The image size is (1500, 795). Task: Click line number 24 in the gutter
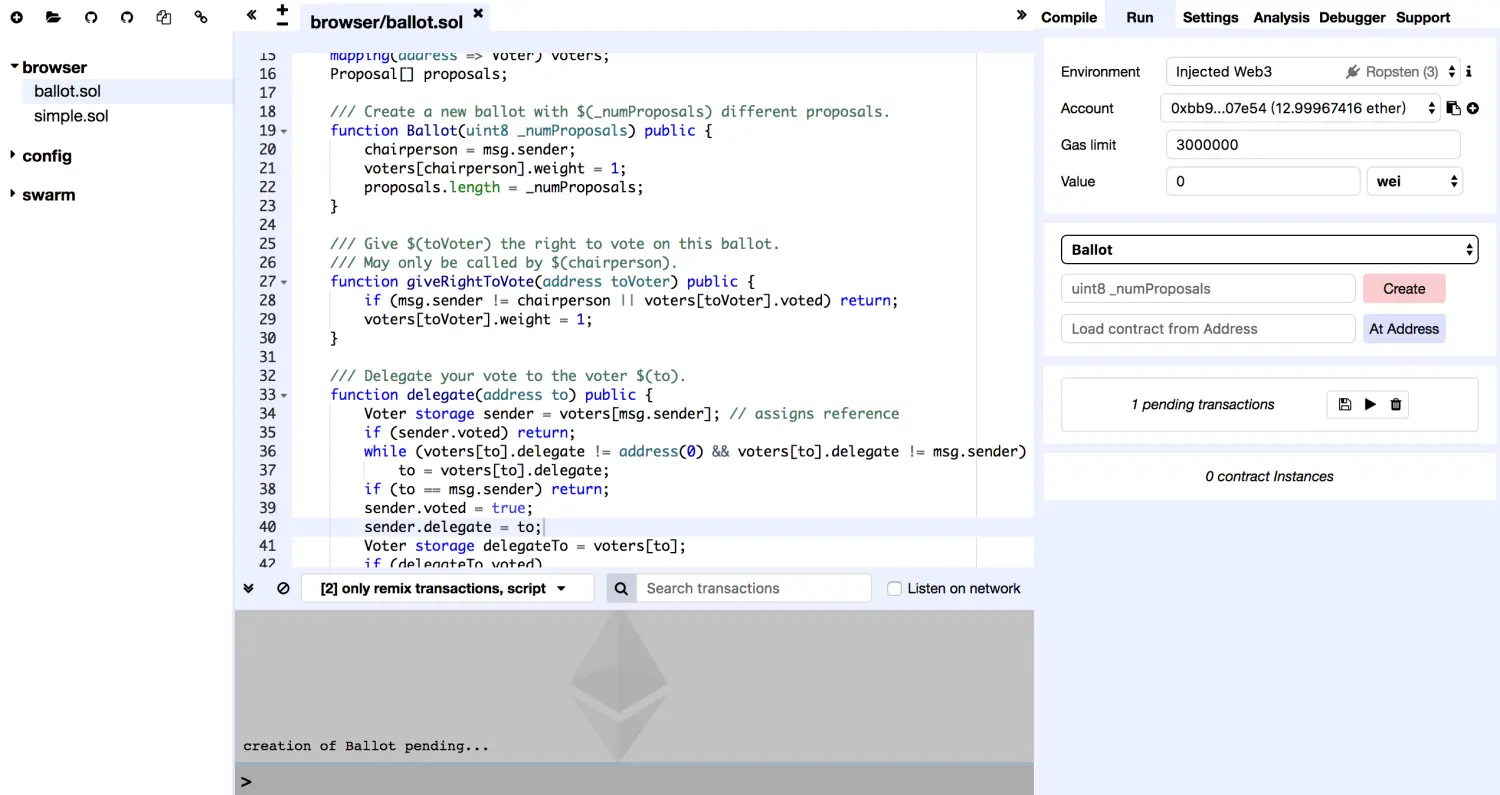[x=267, y=225]
